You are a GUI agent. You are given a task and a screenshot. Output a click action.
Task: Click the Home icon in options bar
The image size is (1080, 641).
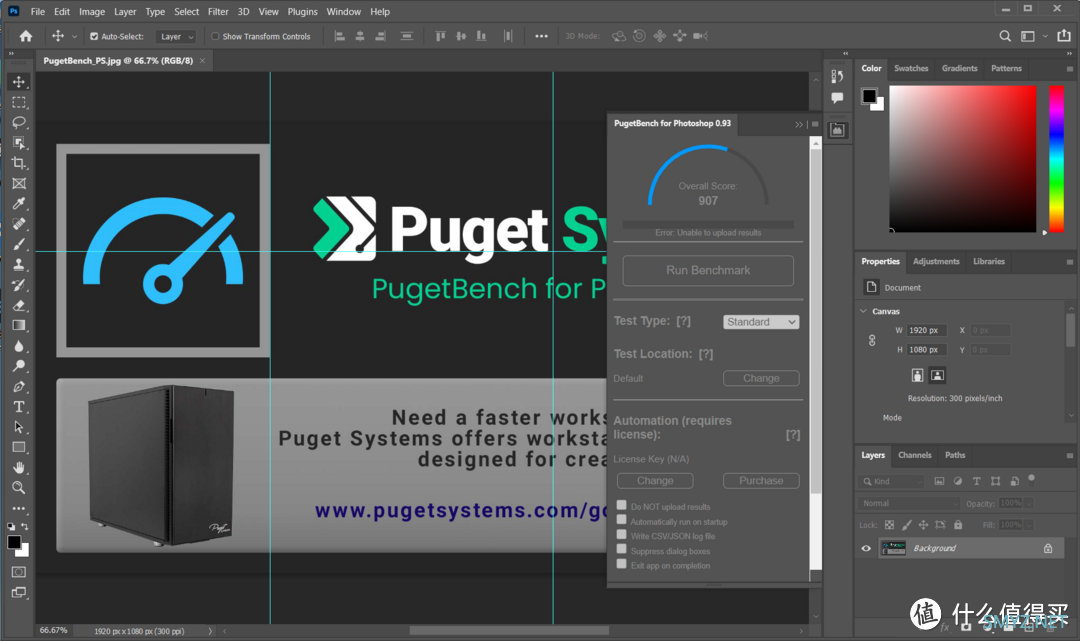(x=26, y=36)
